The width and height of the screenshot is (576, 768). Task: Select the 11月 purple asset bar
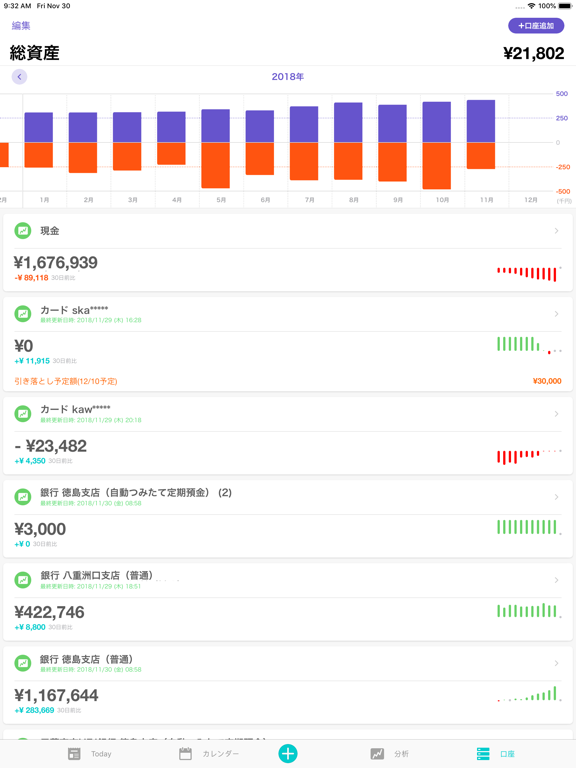[480, 121]
